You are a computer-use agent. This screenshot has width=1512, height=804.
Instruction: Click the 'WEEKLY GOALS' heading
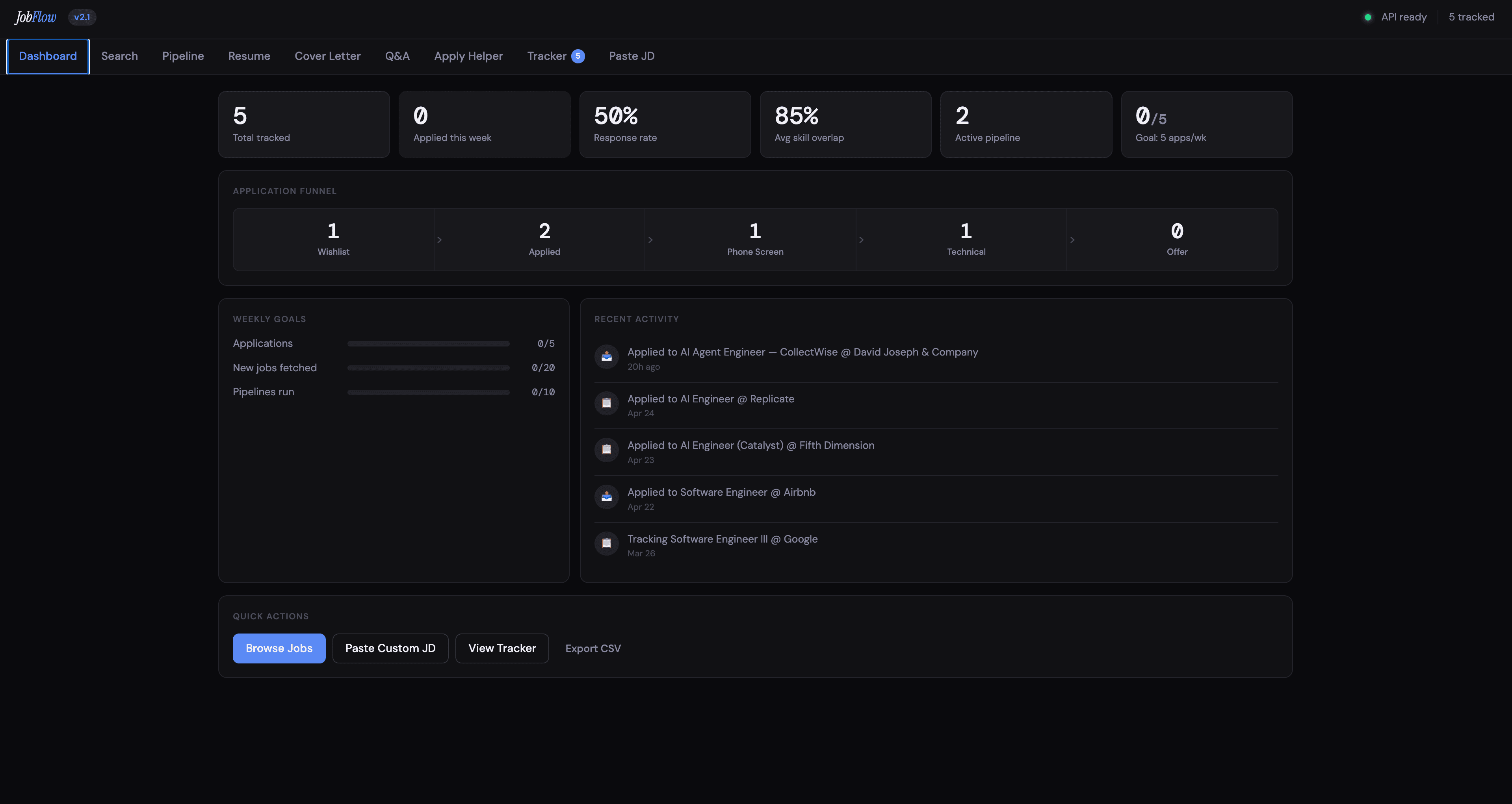pos(269,319)
